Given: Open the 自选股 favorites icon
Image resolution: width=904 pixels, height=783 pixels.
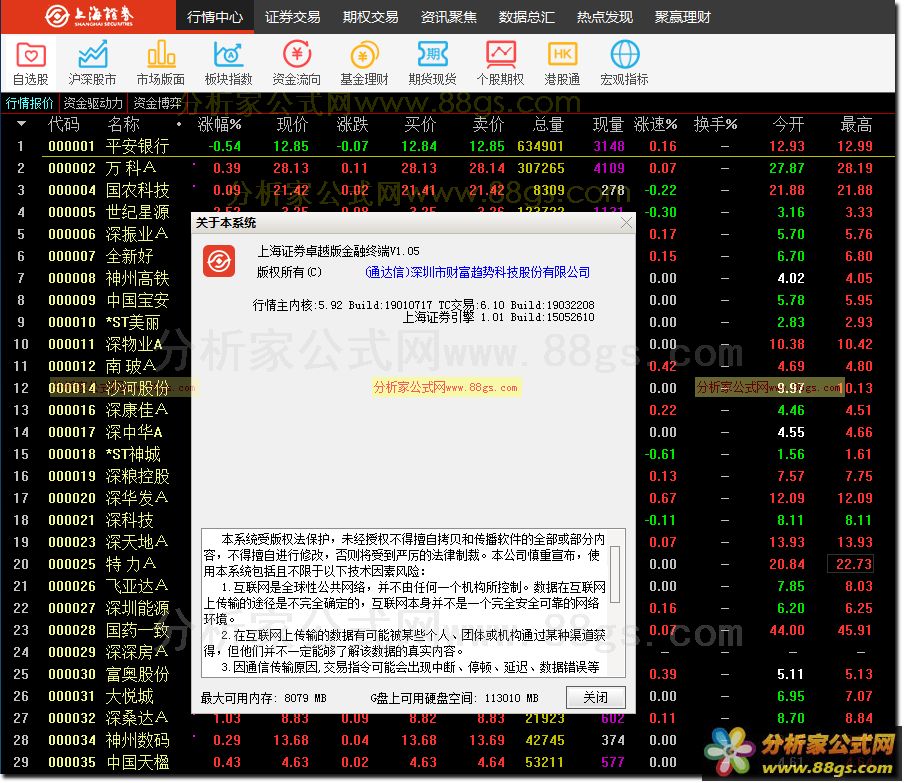Looking at the screenshot, I should [x=30, y=63].
